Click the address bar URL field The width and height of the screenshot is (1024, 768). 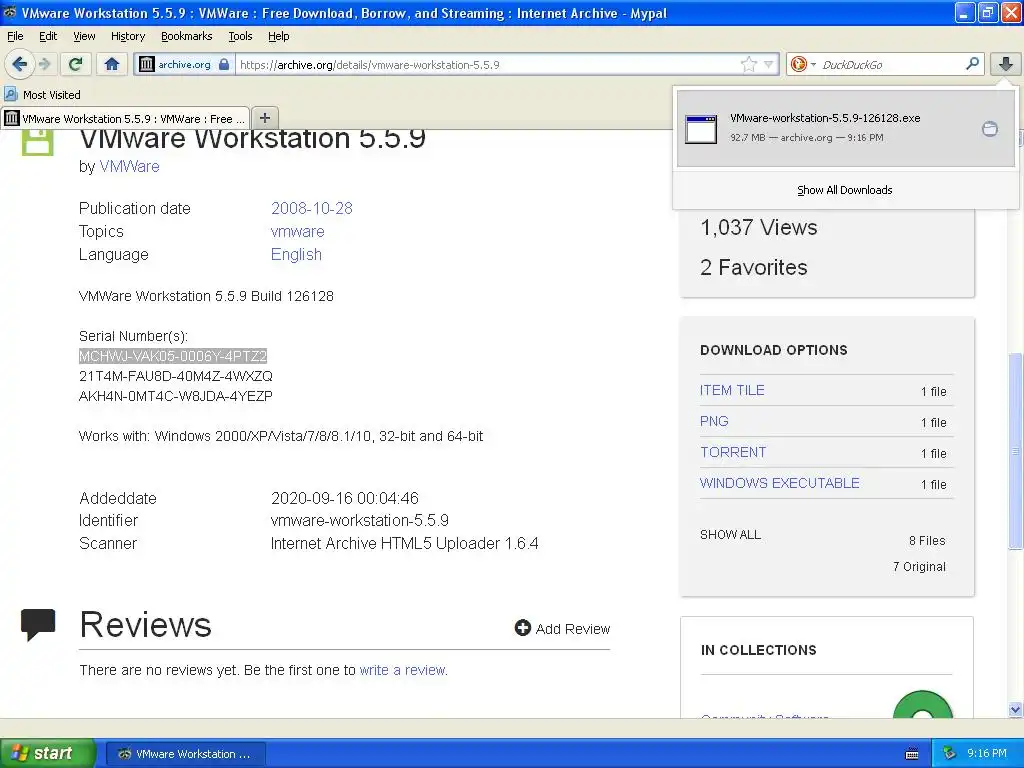[x=487, y=64]
